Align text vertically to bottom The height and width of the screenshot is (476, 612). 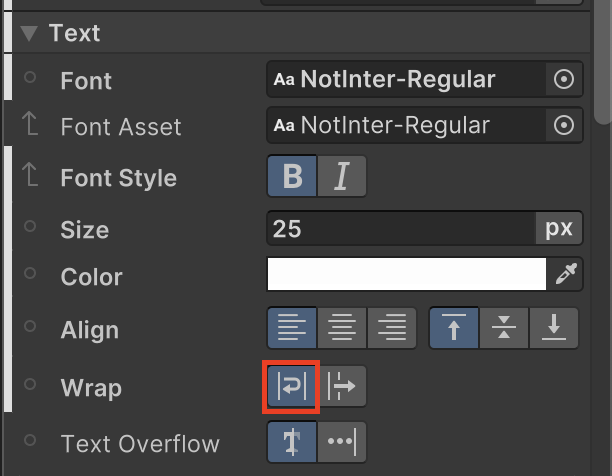click(554, 329)
